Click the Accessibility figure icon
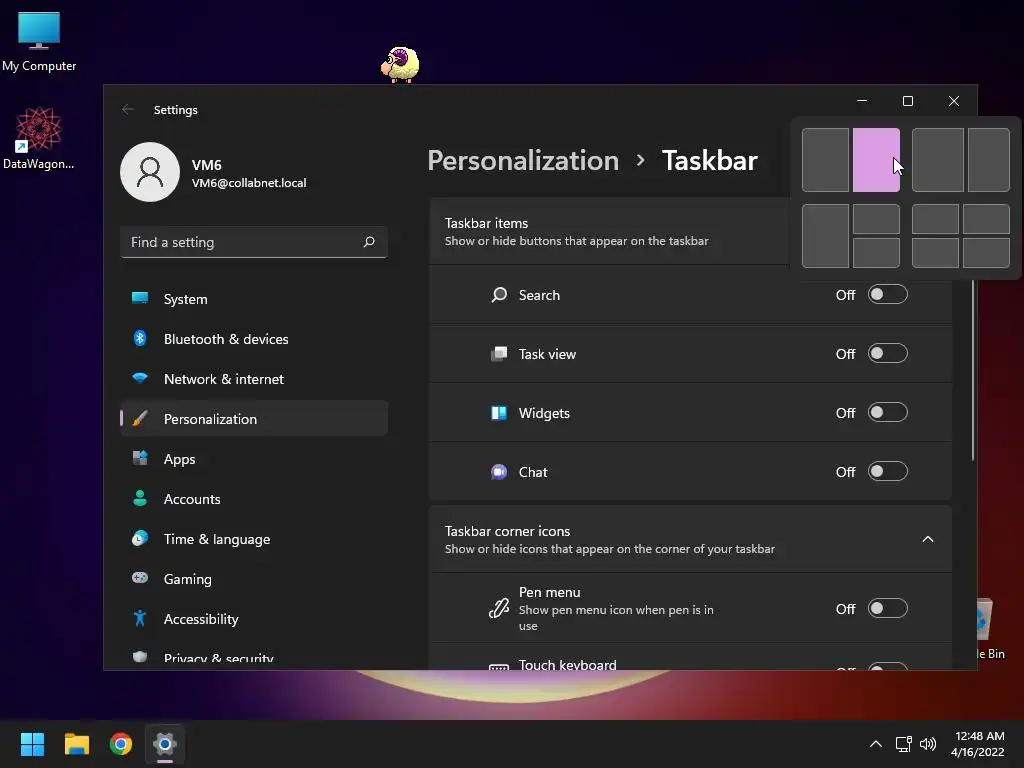 pos(140,618)
